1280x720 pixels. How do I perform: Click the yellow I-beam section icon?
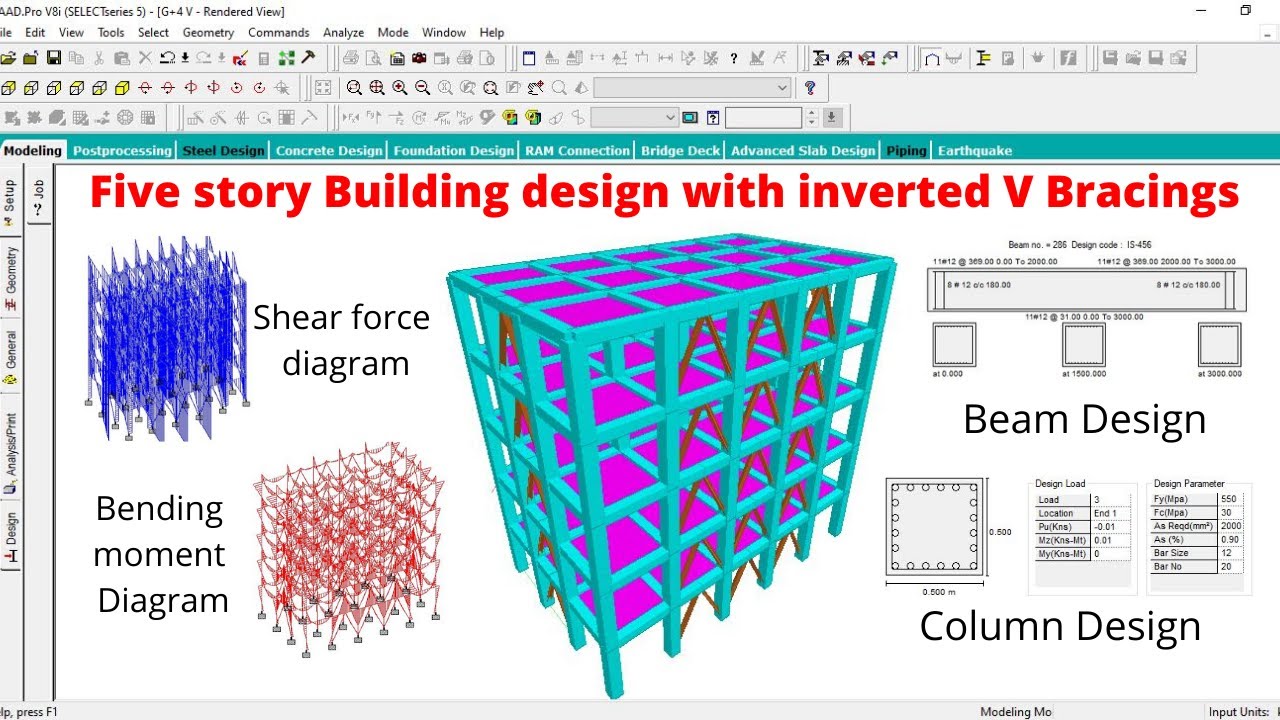coord(984,58)
